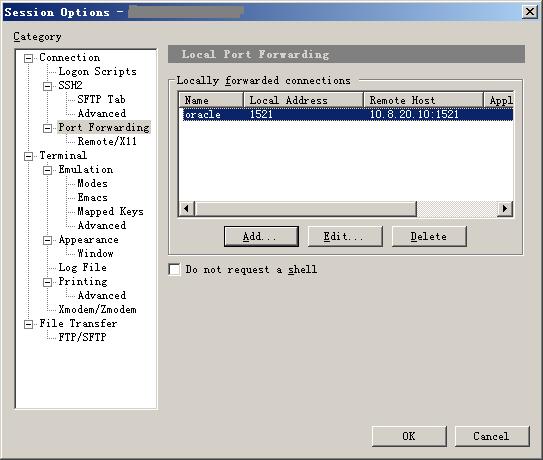Screen dimensions: 543x460
Task: Open Advanced under SSH2
Action: (x=102, y=113)
